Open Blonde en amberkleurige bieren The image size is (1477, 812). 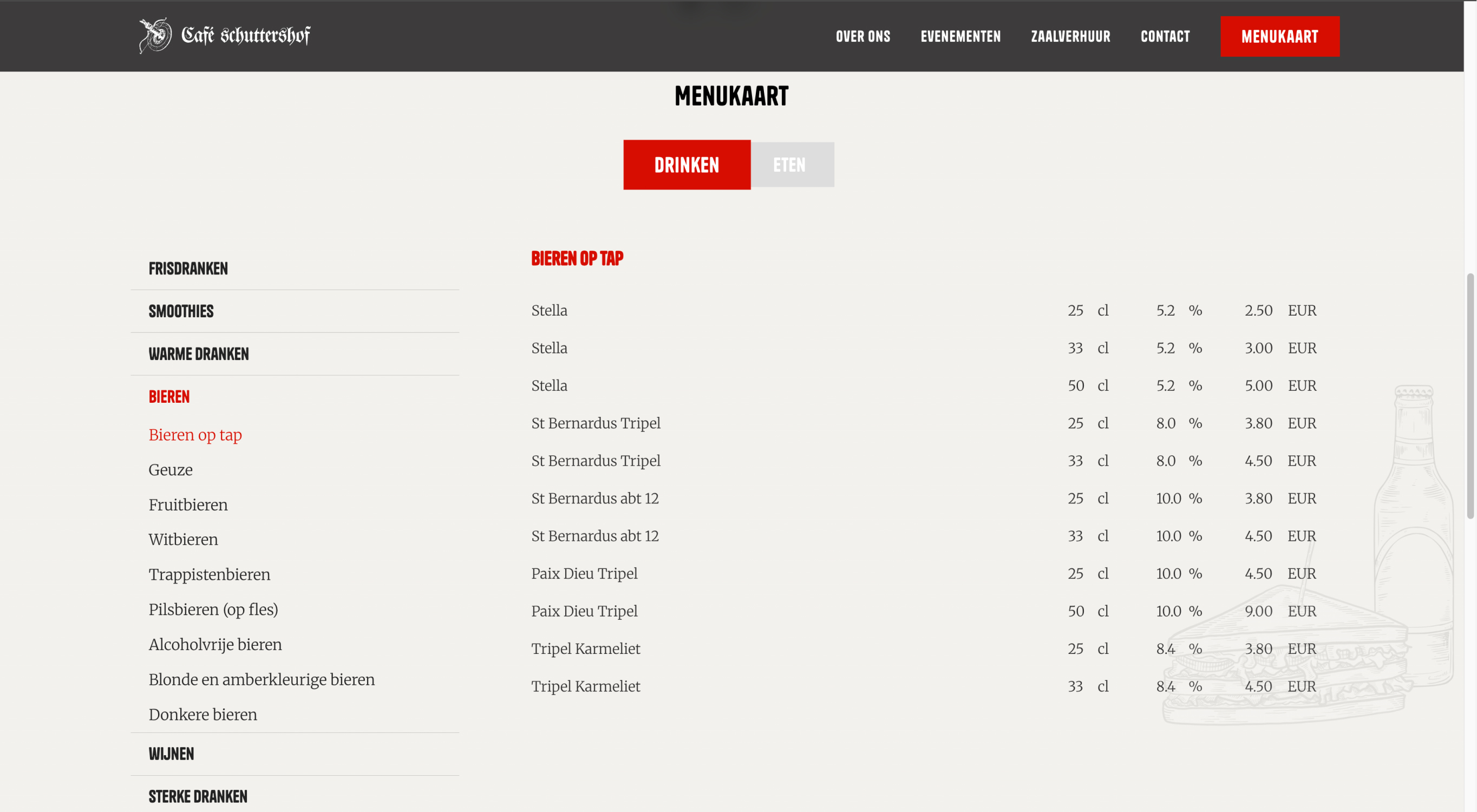[262, 679]
